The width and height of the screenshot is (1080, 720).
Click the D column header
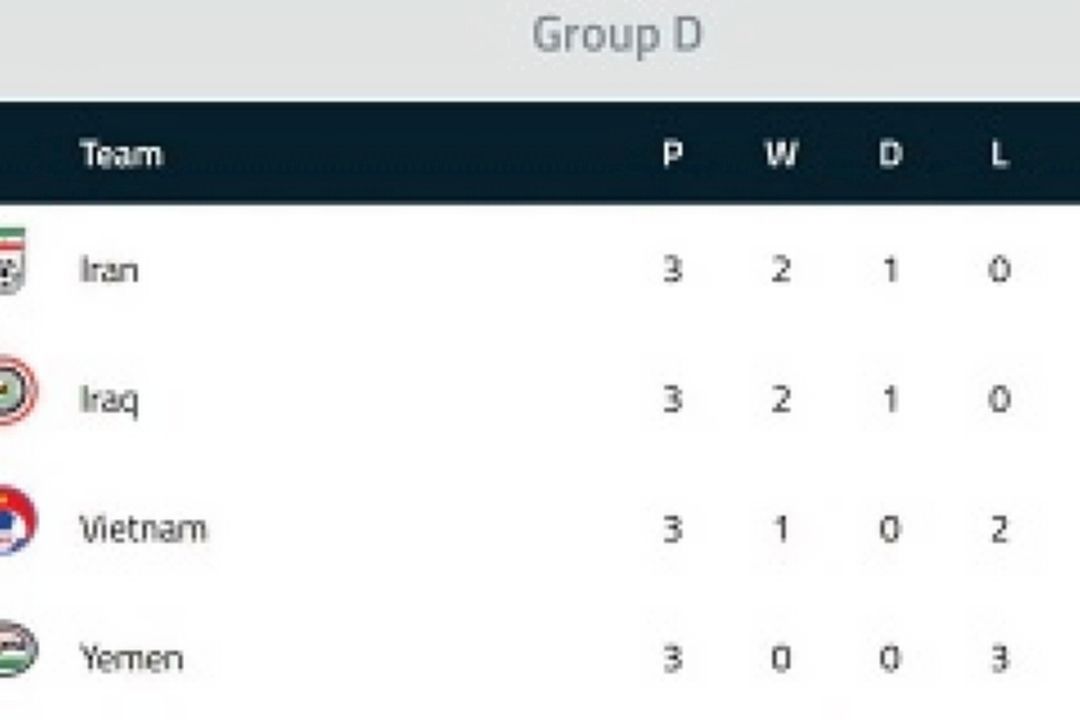[x=891, y=154]
